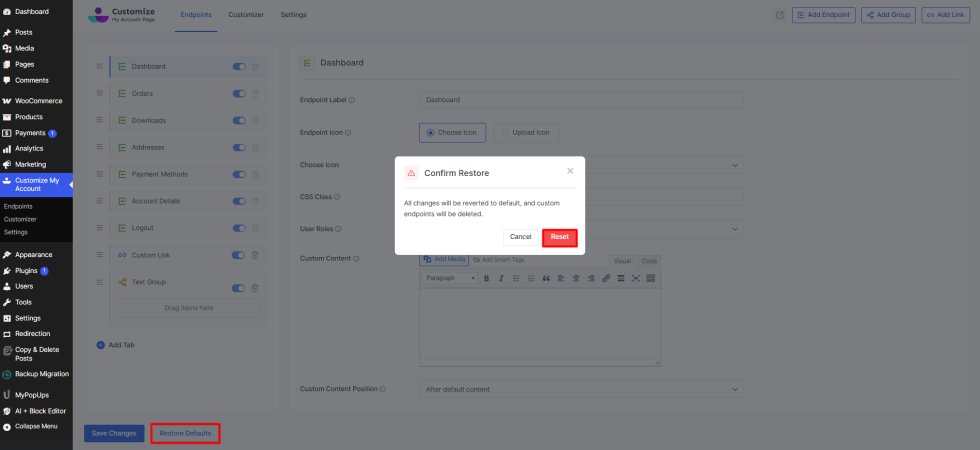Click the drag handle beside Text Group

(x=99, y=282)
